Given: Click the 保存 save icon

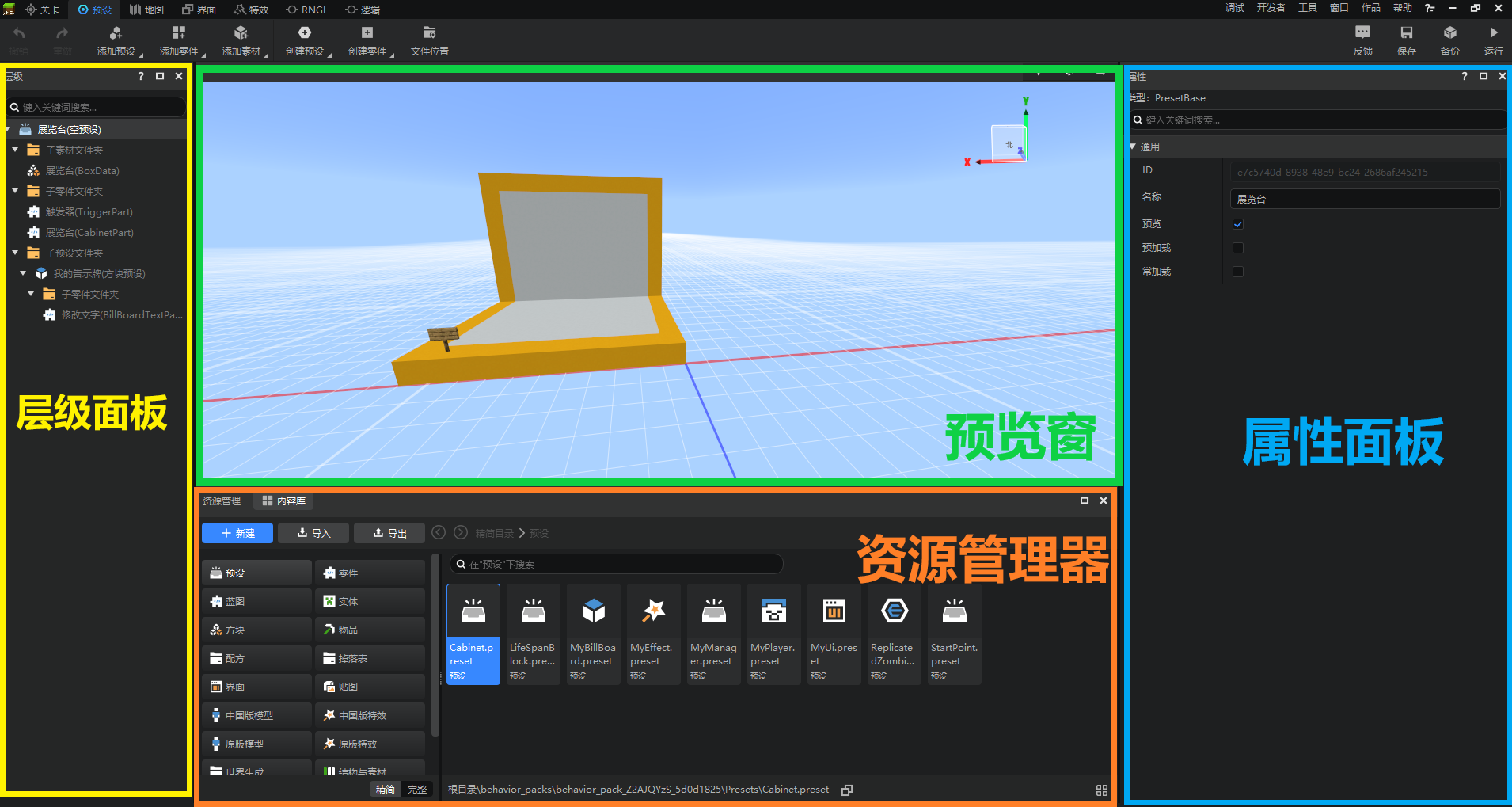Looking at the screenshot, I should pos(1406,32).
